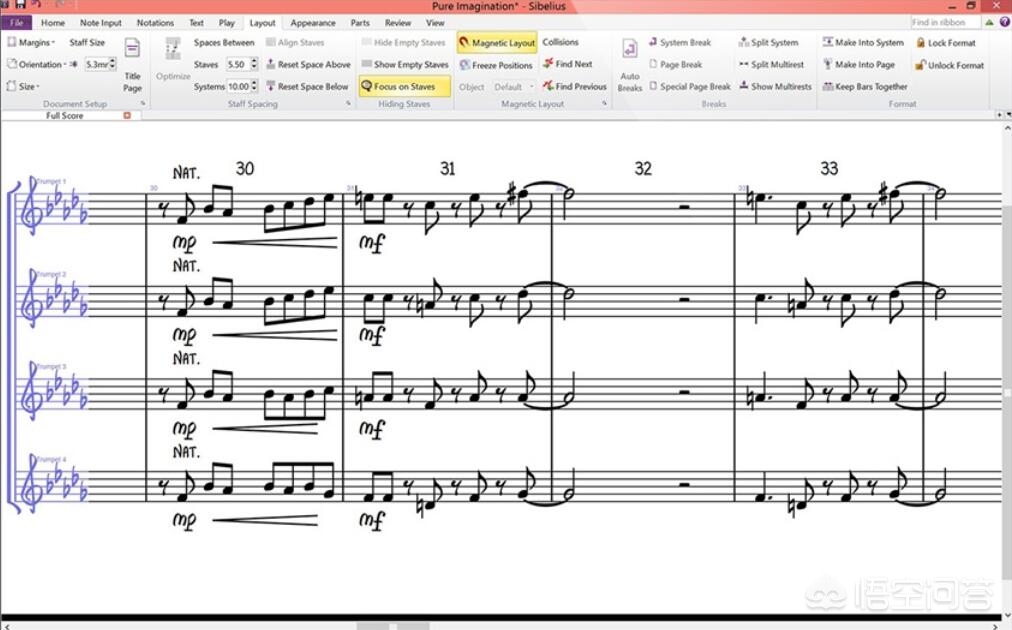Open the Margins dropdown
Image resolution: width=1012 pixels, height=630 pixels.
click(30, 43)
